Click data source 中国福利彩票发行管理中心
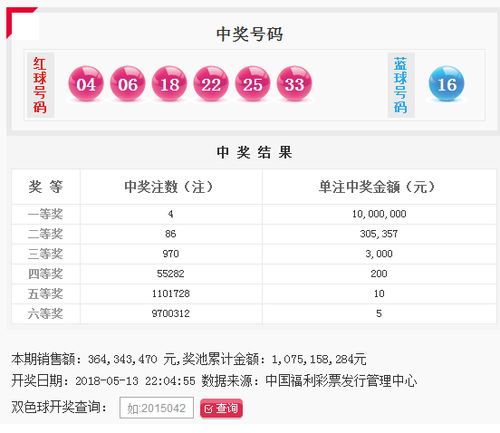 click(341, 381)
